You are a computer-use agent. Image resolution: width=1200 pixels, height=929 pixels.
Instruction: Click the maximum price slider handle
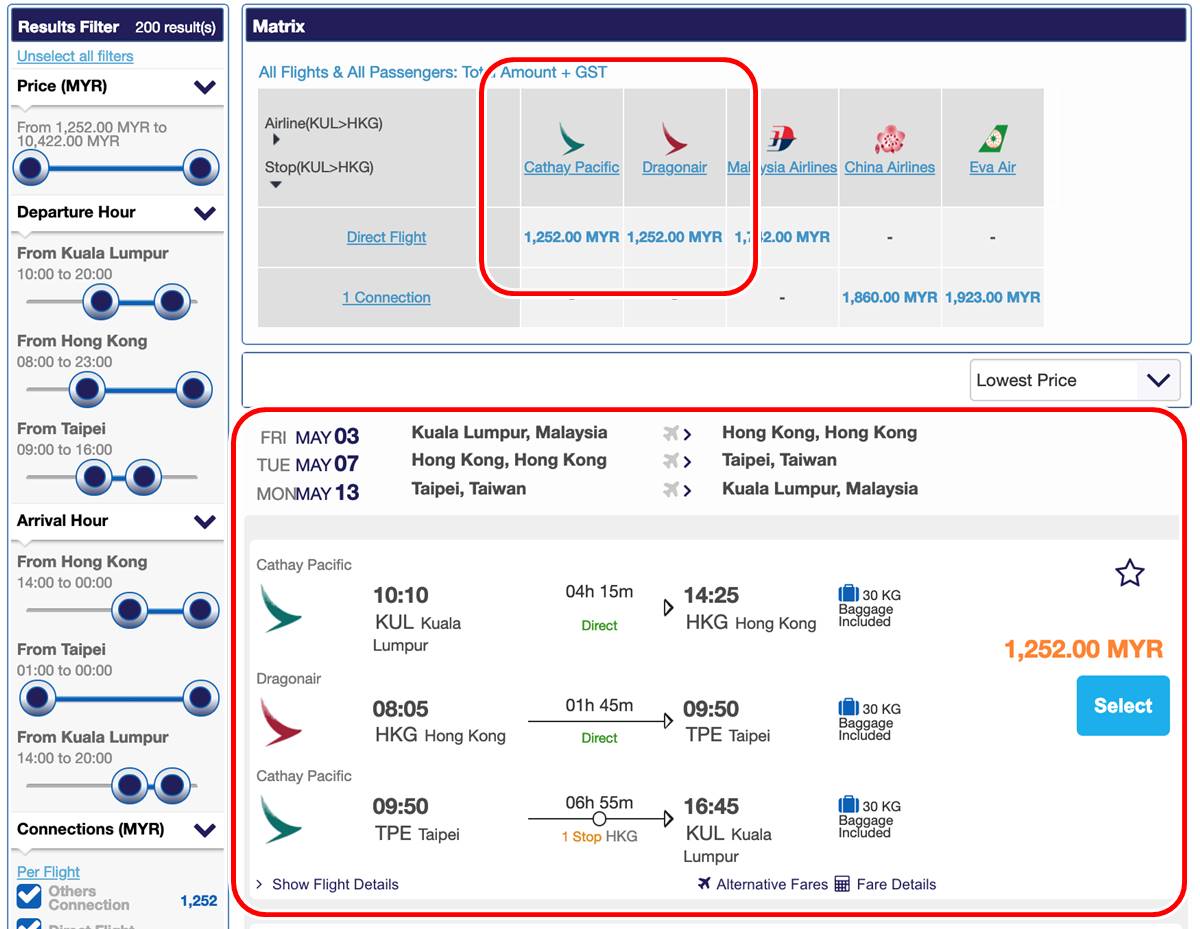201,168
